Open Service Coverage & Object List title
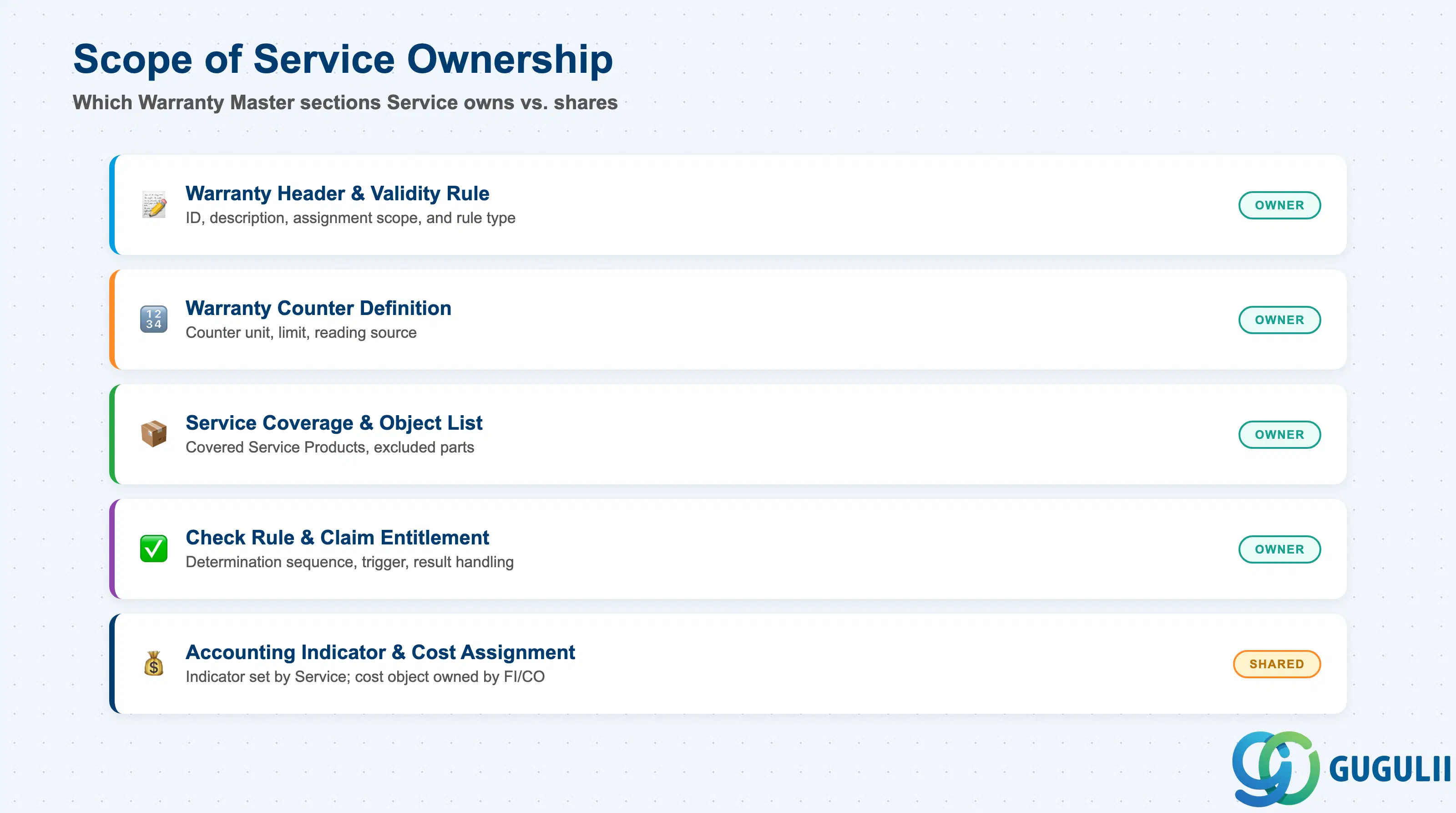Screen dimensions: 1456x813 click(x=334, y=423)
